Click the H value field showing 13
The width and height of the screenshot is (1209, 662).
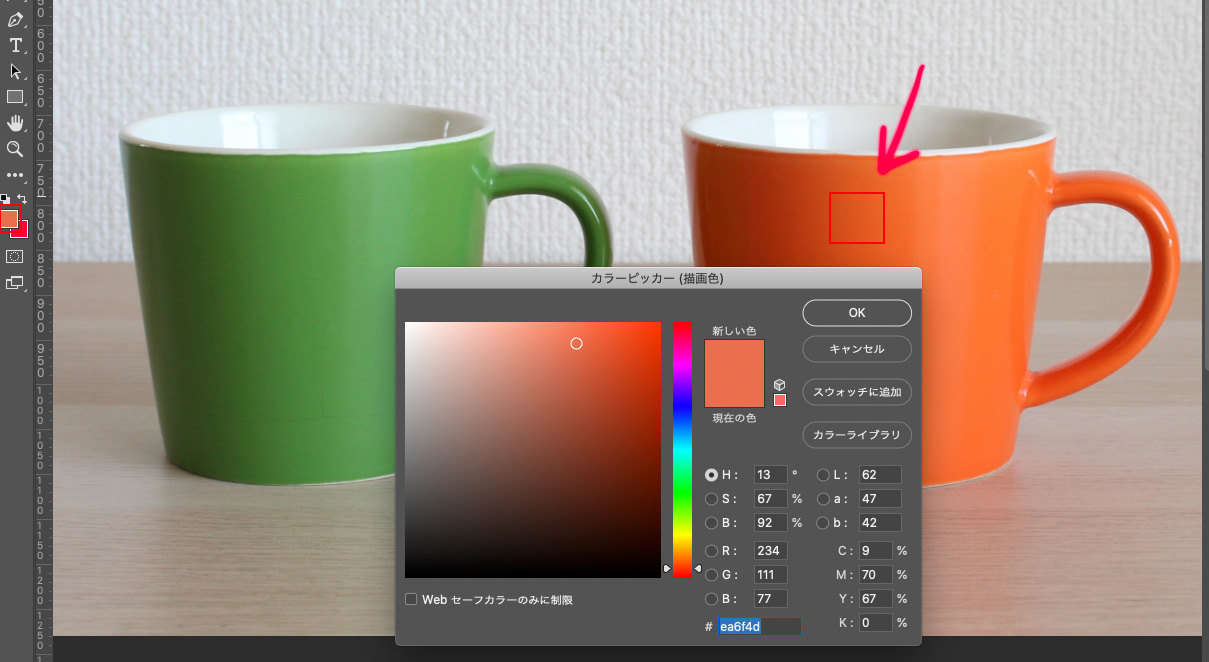[x=770, y=475]
